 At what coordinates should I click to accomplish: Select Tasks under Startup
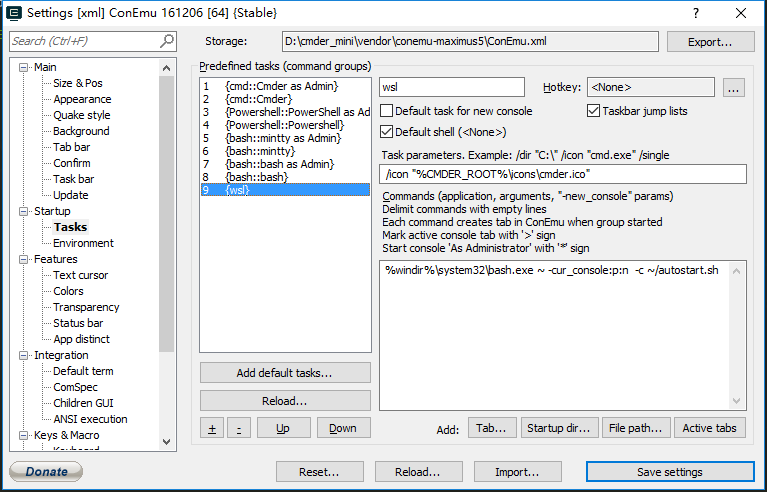pyautogui.click(x=70, y=227)
